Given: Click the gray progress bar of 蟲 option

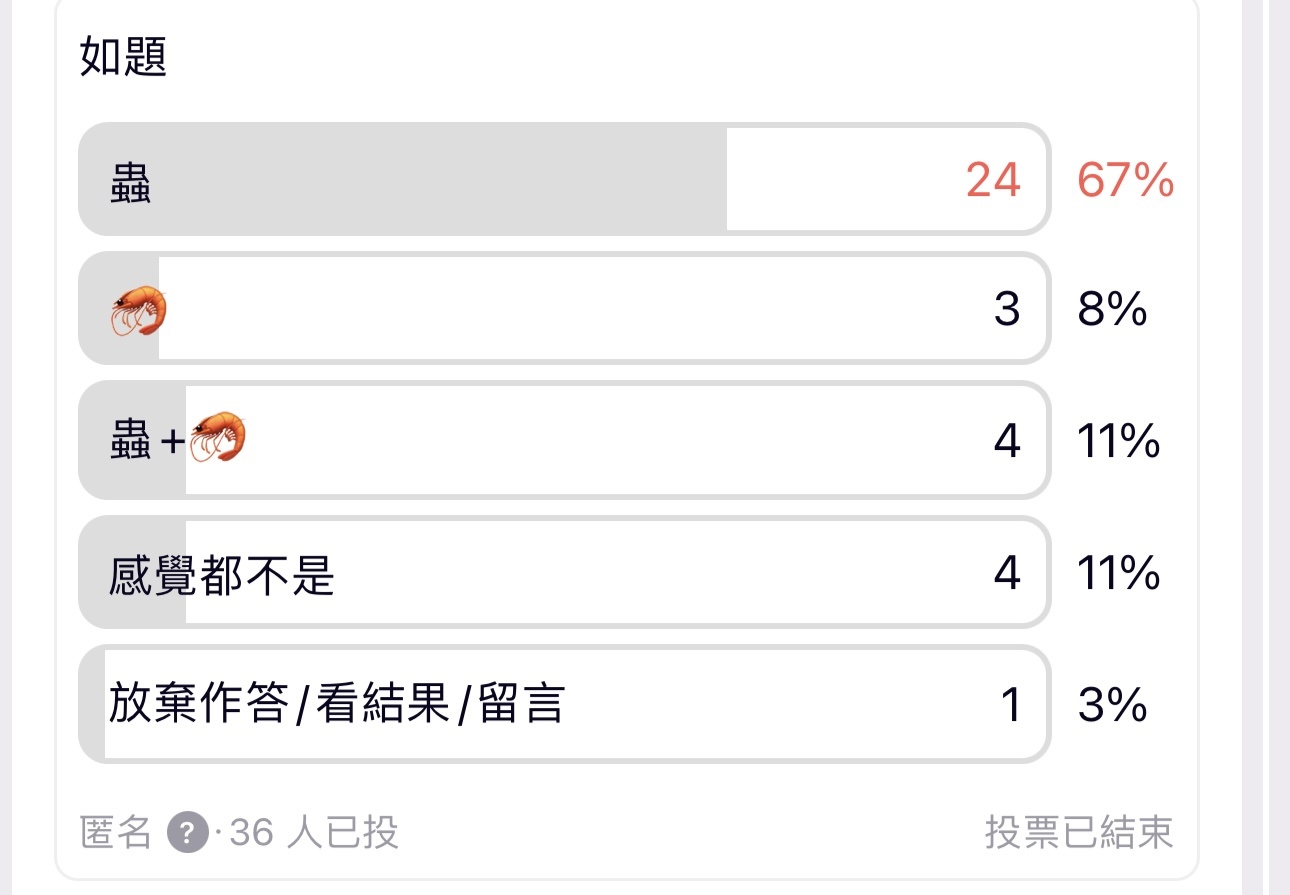Looking at the screenshot, I should click(402, 180).
